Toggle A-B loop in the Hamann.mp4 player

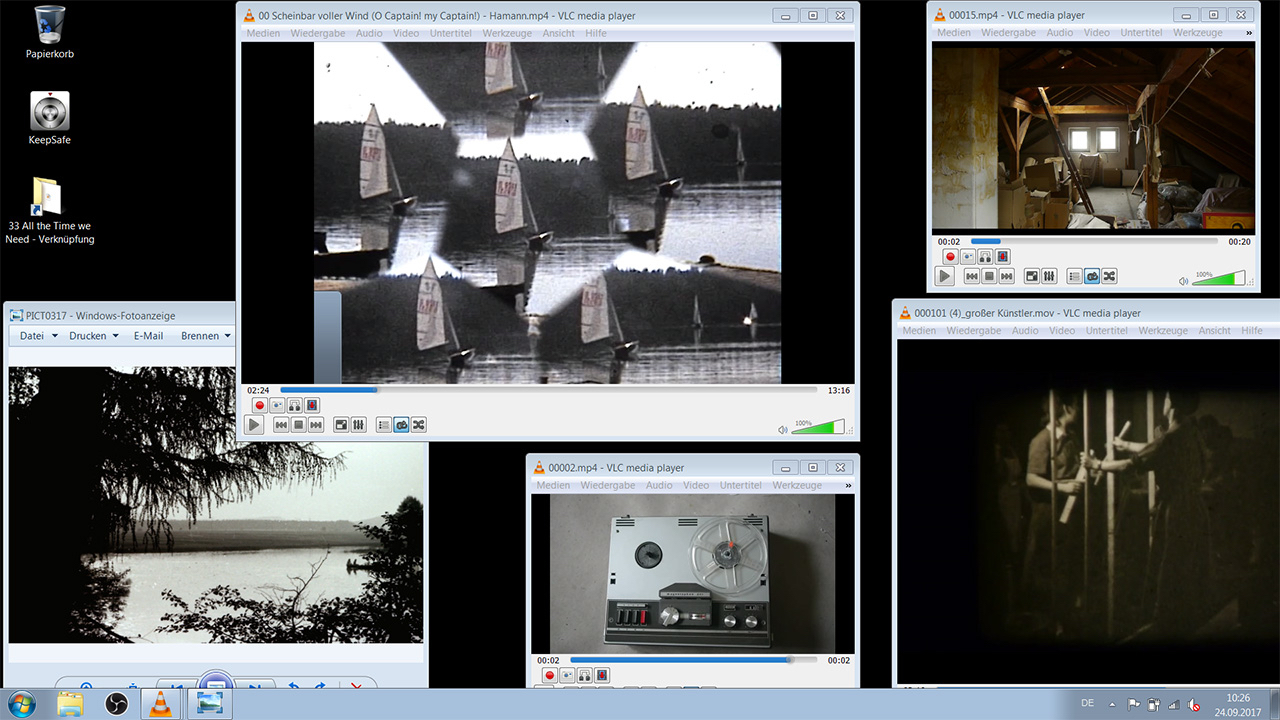click(x=295, y=405)
